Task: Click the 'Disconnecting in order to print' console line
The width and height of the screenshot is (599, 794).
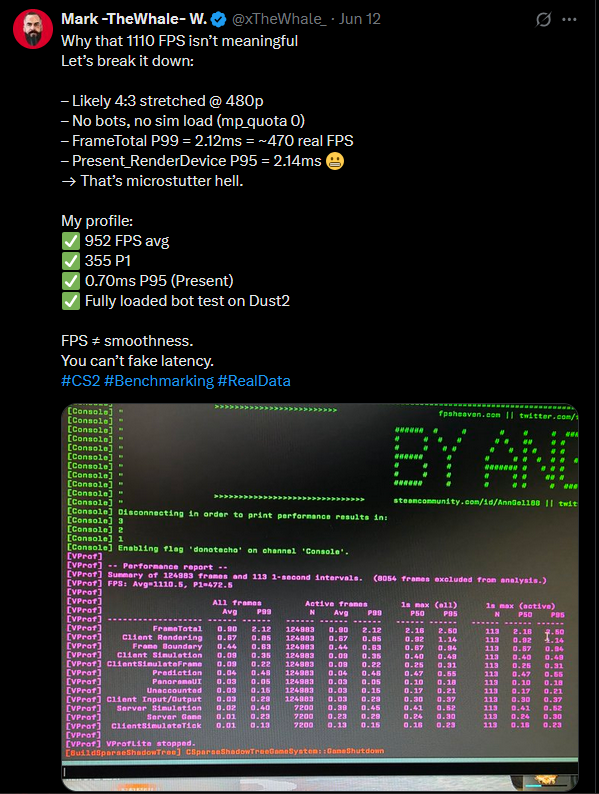Action: tap(253, 515)
